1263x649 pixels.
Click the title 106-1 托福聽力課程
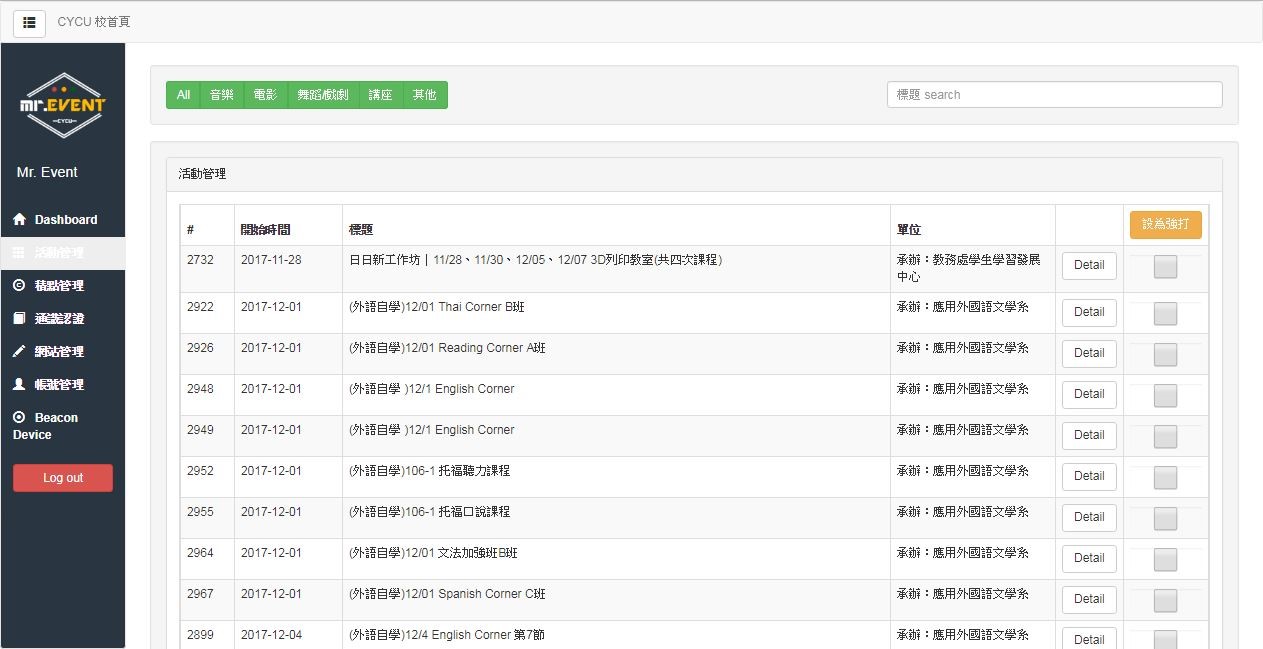pos(429,471)
